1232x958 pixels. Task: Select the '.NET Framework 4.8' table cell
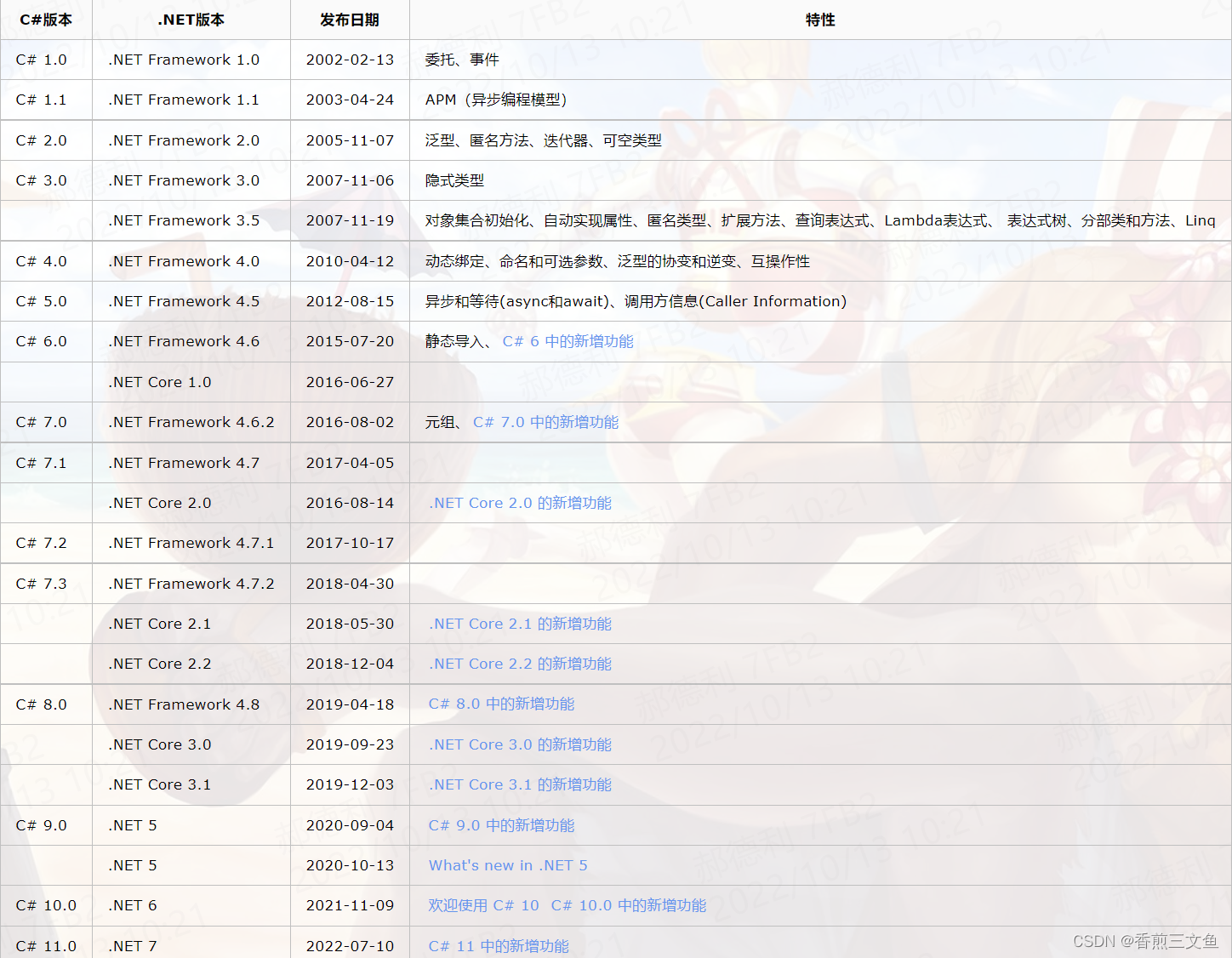click(x=183, y=704)
